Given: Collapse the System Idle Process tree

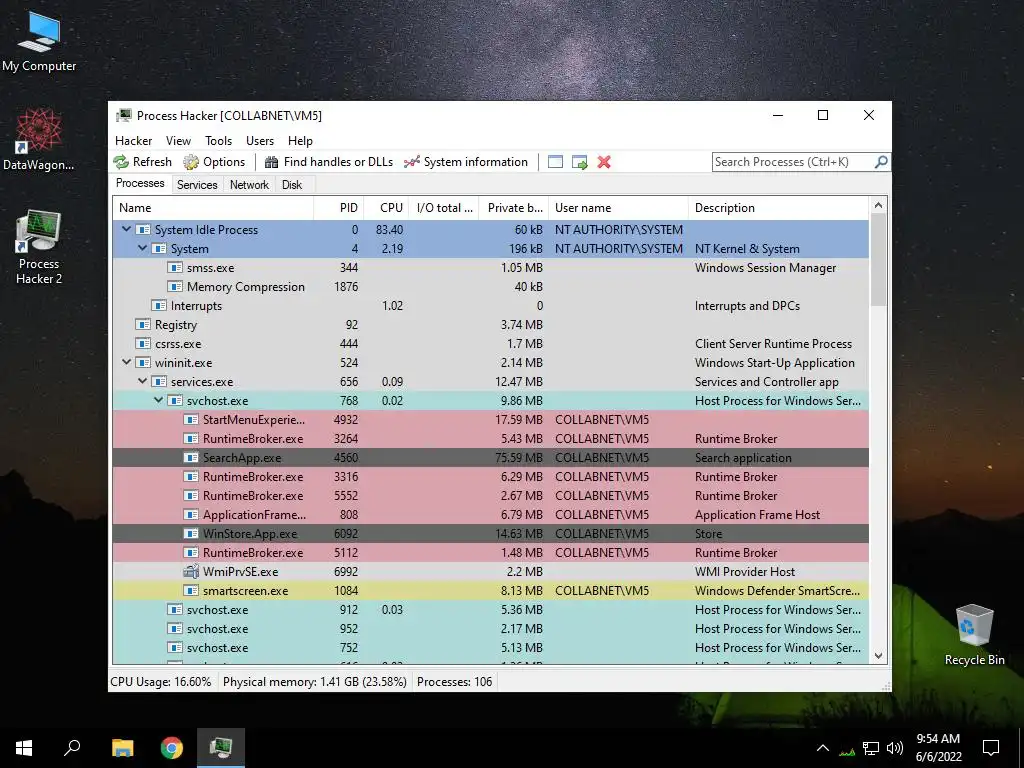Looking at the screenshot, I should pyautogui.click(x=126, y=230).
